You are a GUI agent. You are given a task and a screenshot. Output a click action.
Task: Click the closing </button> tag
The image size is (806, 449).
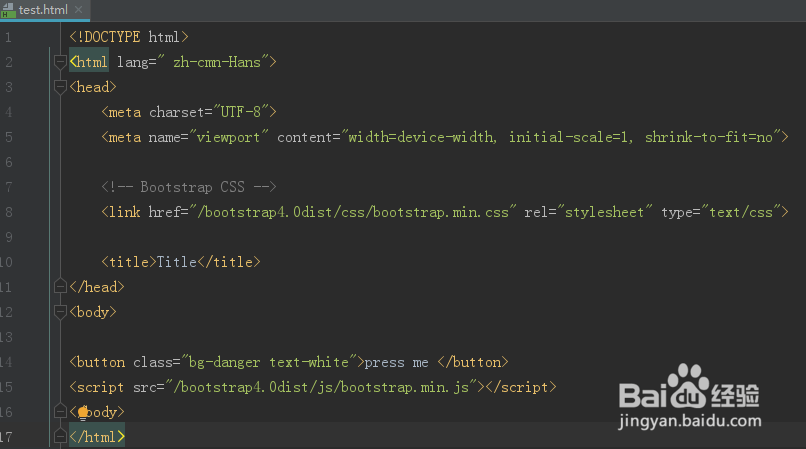(473, 362)
